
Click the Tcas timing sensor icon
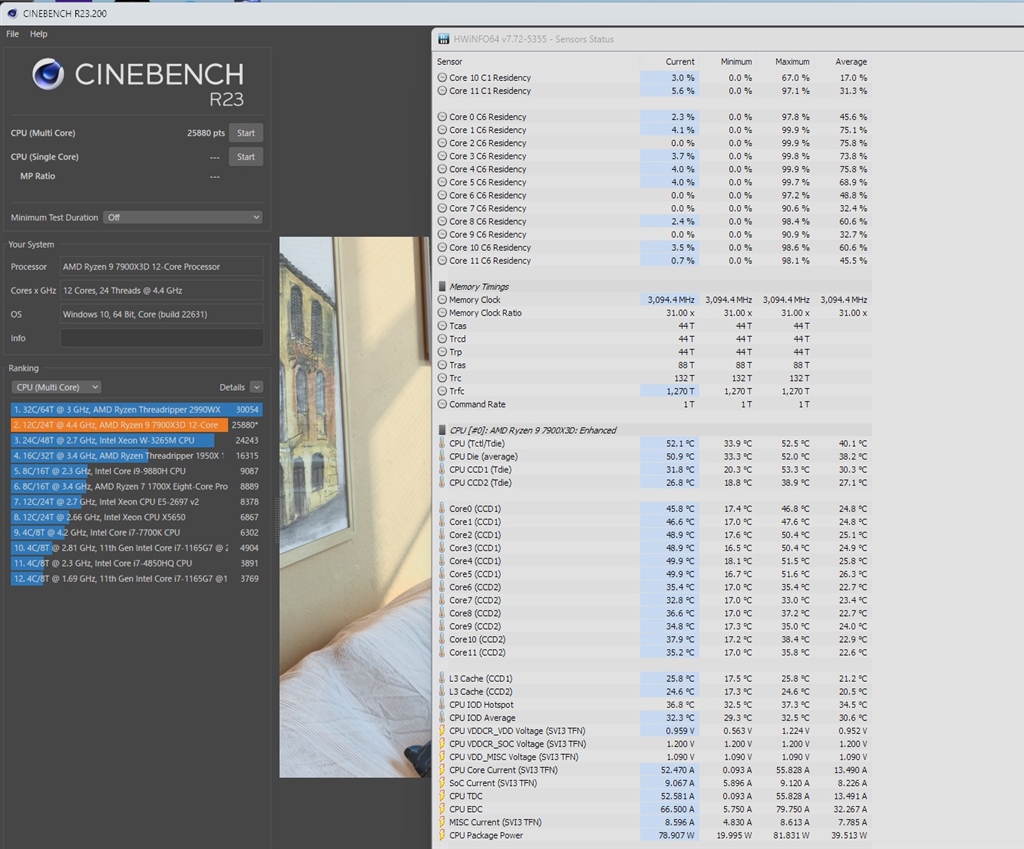click(x=442, y=326)
